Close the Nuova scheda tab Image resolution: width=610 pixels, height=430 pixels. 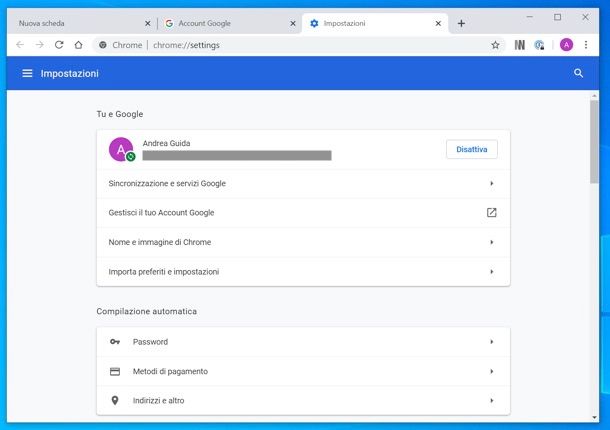(147, 23)
